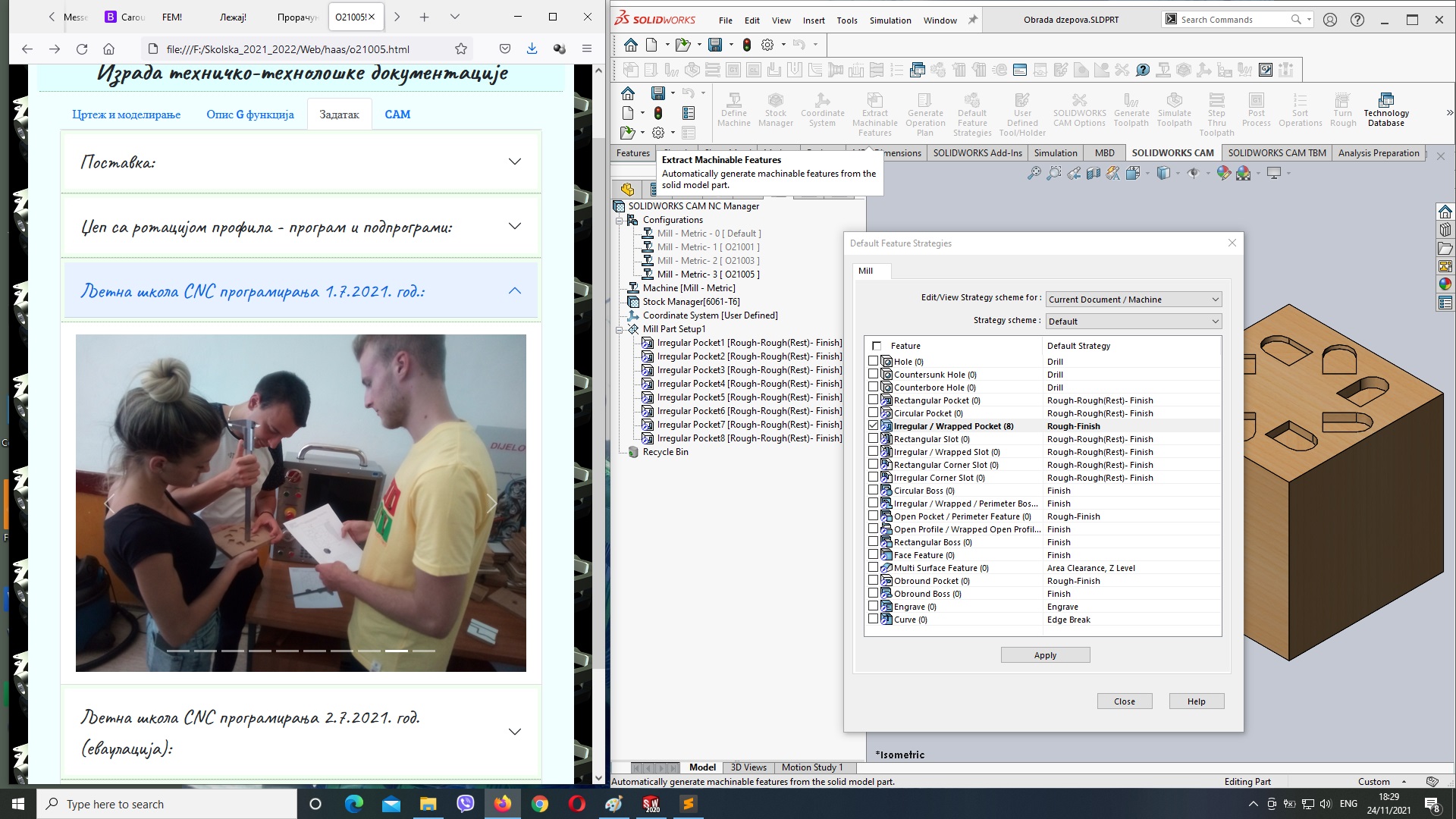Click the Coordinate System tool
1456x819 pixels.
822,111
